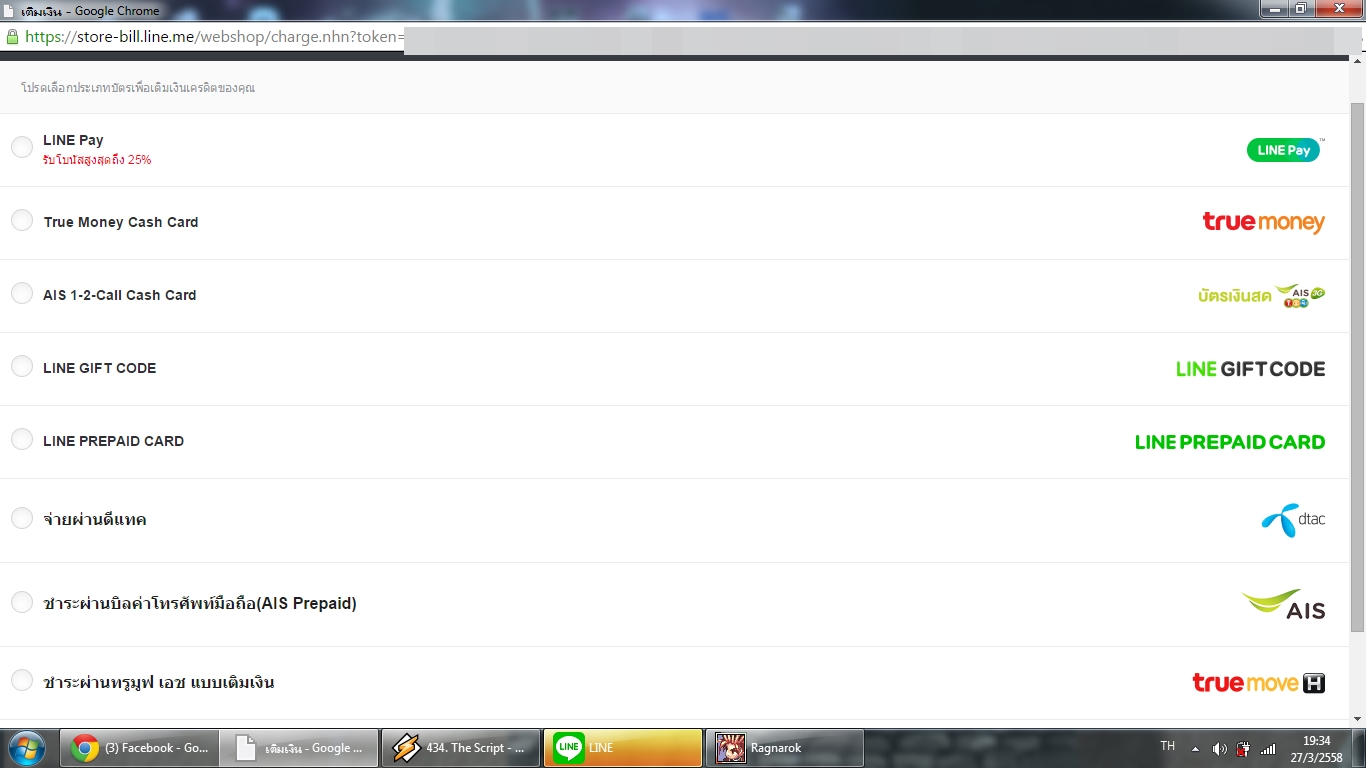Click the จ่ายผ่านดีแทค label text
This screenshot has height=768, width=1366.
click(95, 520)
